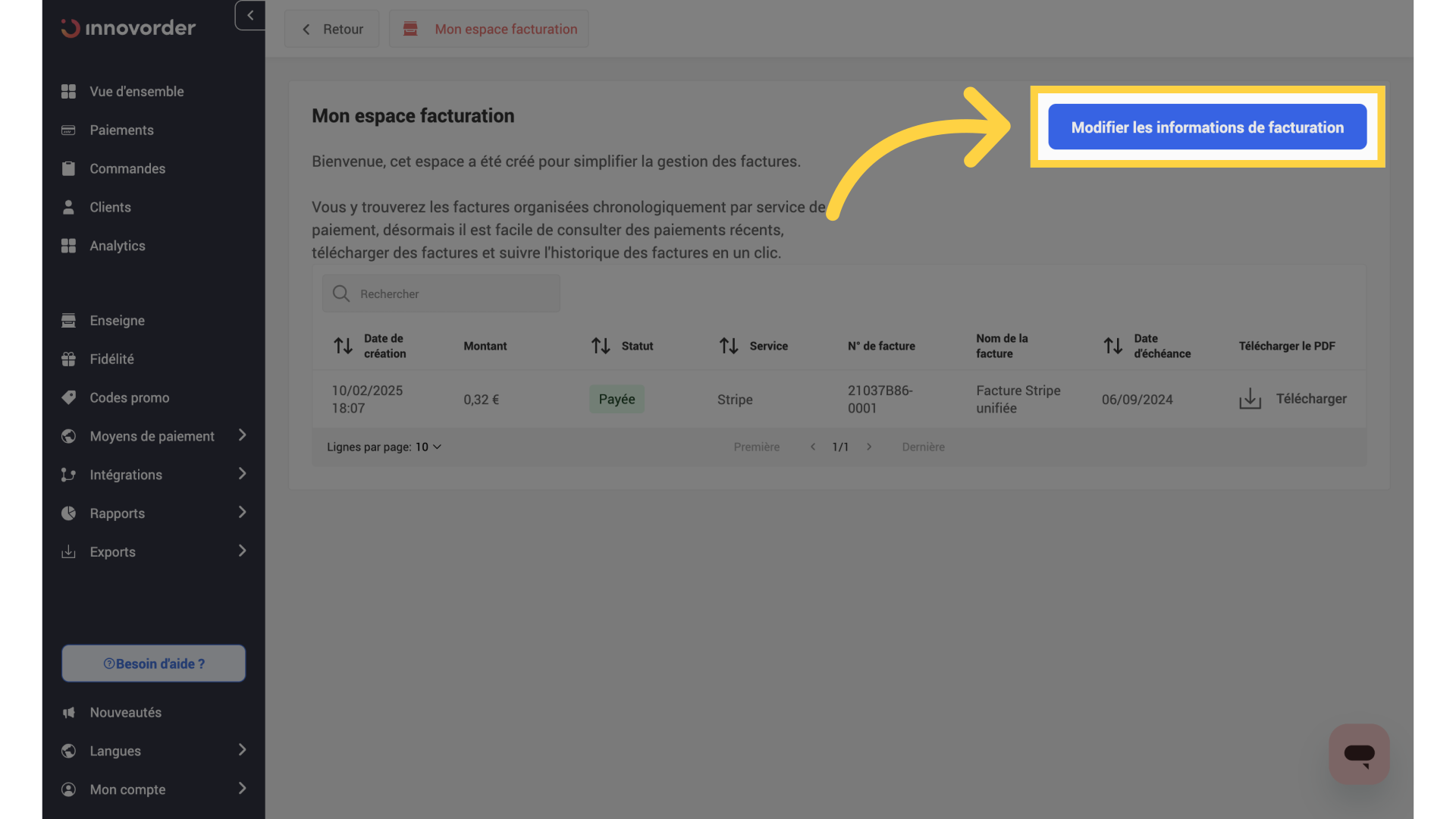Image resolution: width=1456 pixels, height=819 pixels.
Task: Sort invoices by Service column
Action: click(x=730, y=346)
